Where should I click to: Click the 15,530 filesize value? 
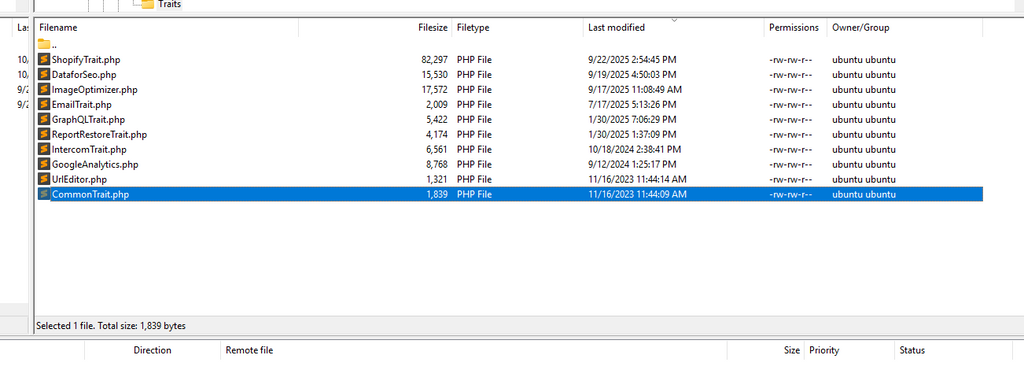[435, 74]
